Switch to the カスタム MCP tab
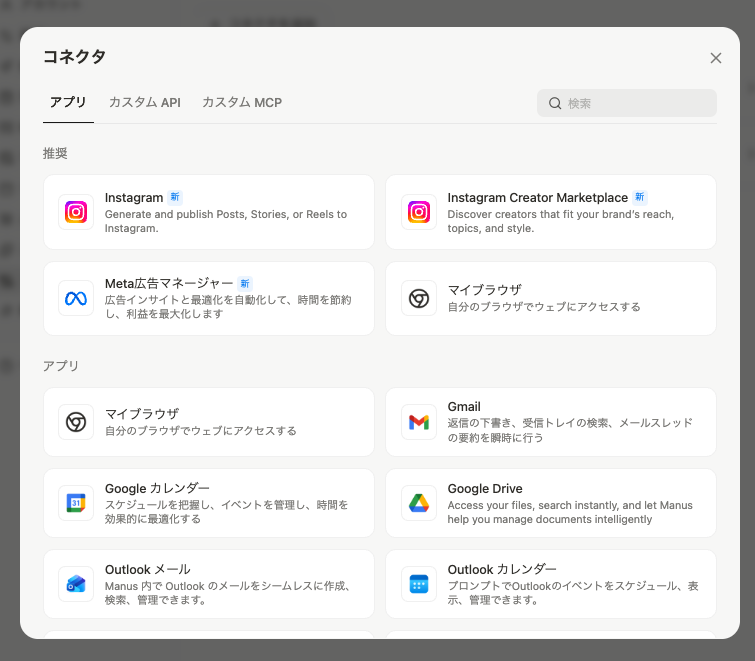The height and width of the screenshot is (661, 755). (x=242, y=102)
